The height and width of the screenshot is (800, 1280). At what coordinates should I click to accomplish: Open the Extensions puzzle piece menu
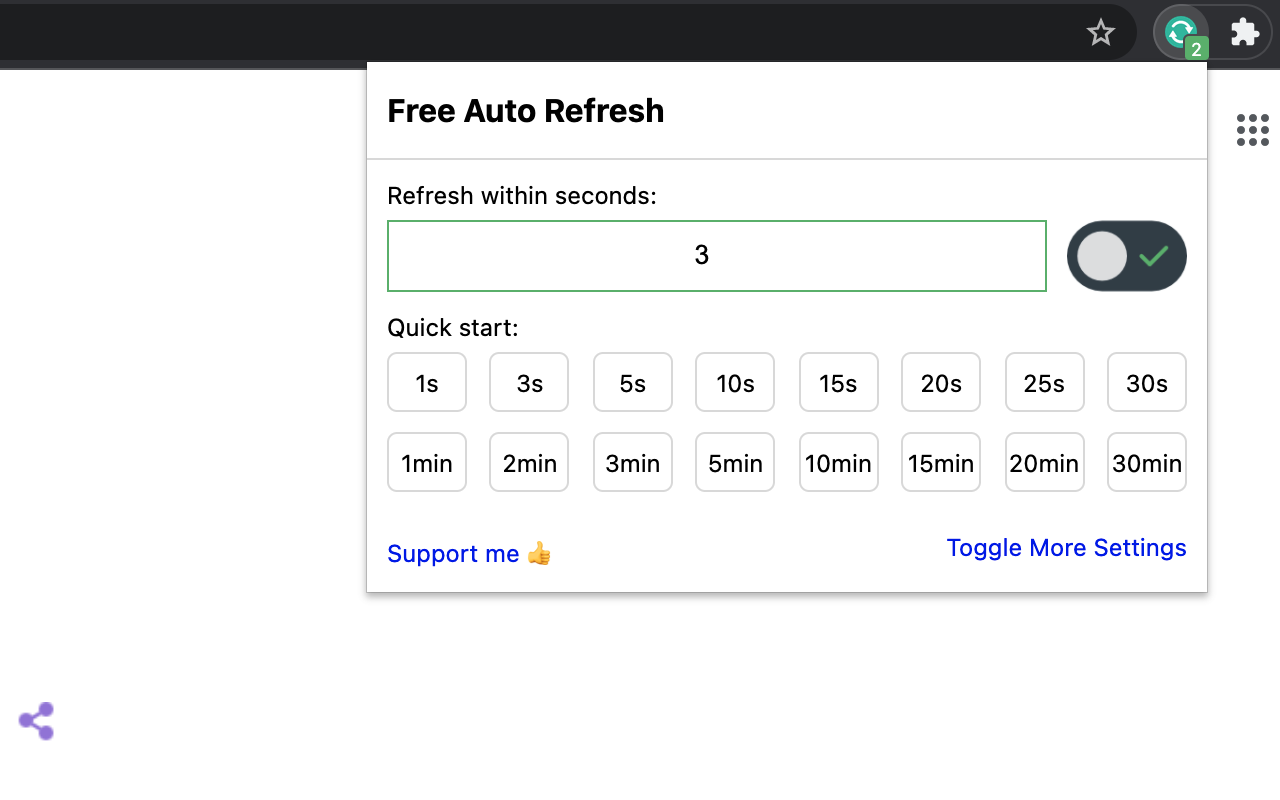(x=1244, y=32)
